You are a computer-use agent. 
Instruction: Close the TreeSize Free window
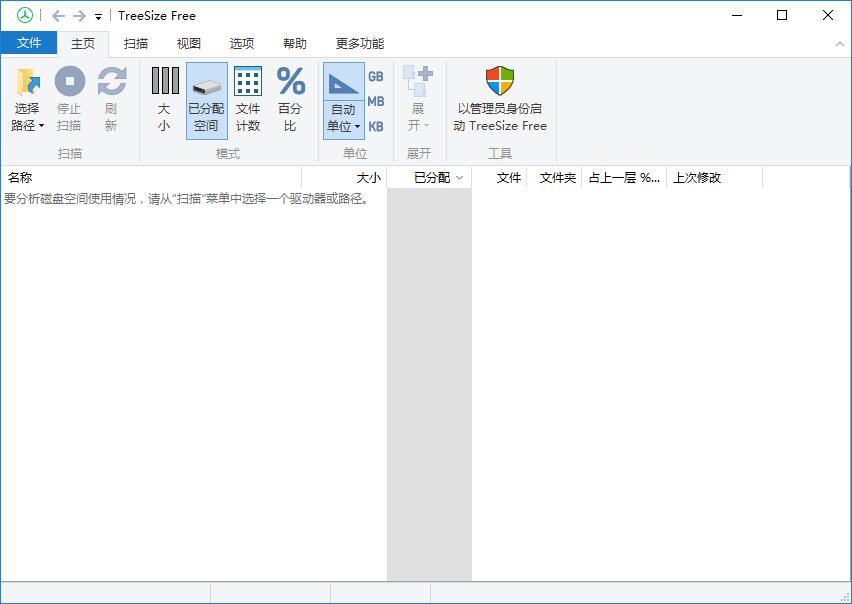[x=828, y=15]
